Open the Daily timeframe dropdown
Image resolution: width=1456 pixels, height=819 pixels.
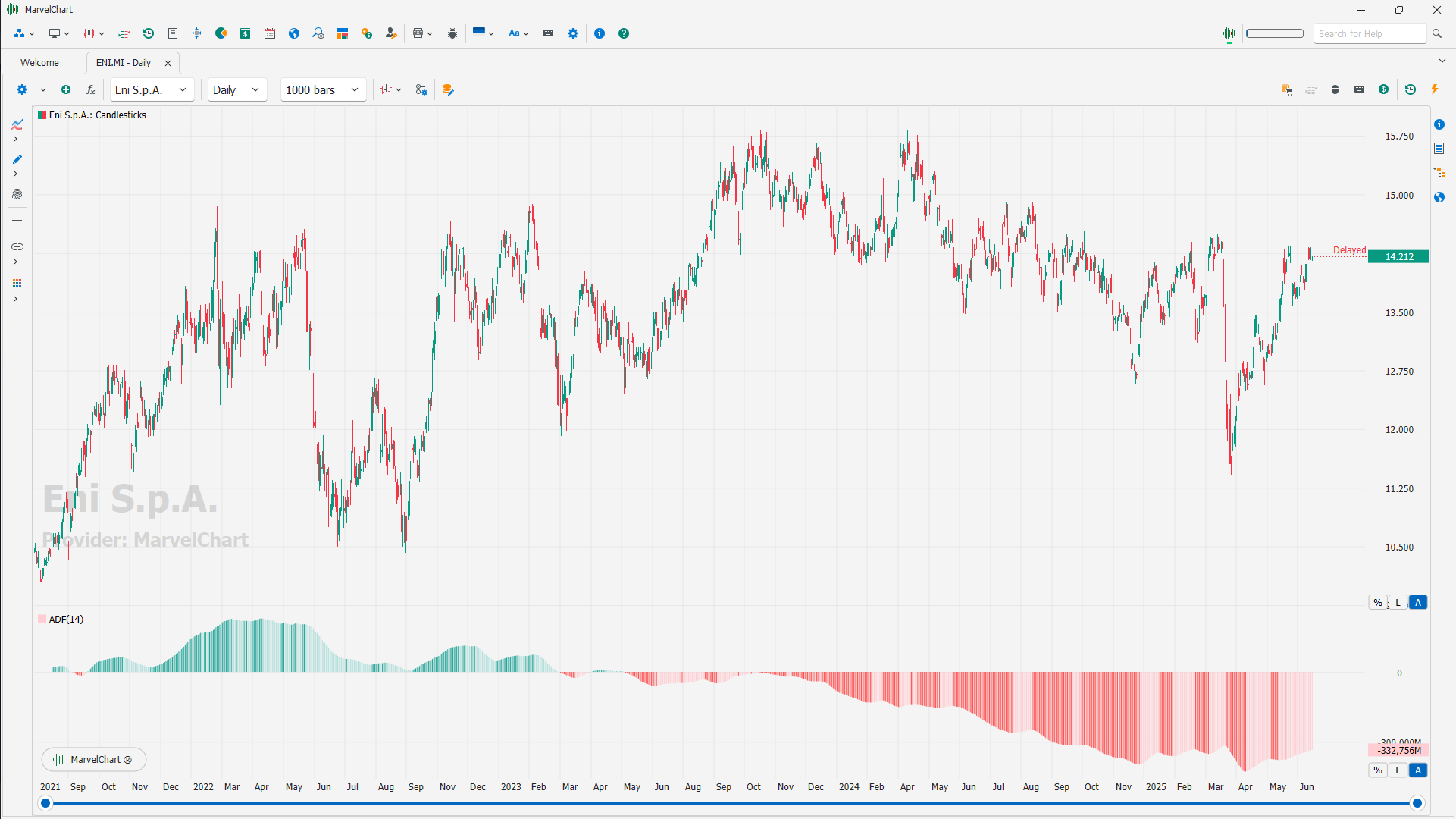pos(237,89)
